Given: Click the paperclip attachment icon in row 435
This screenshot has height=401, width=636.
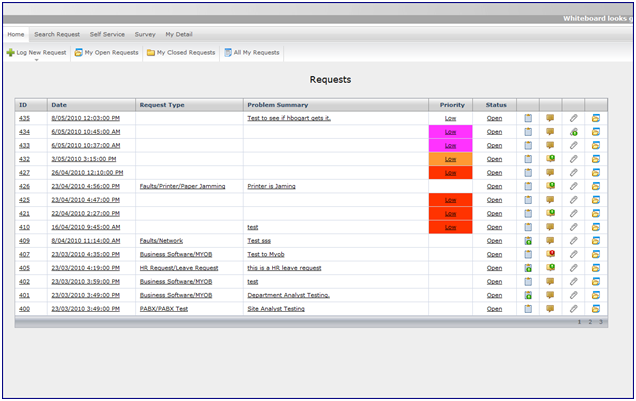Looking at the screenshot, I should [x=573, y=118].
